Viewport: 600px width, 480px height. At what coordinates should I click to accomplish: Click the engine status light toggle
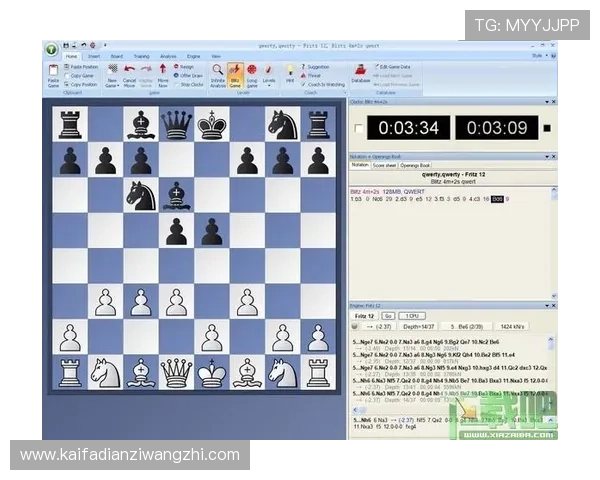354,326
